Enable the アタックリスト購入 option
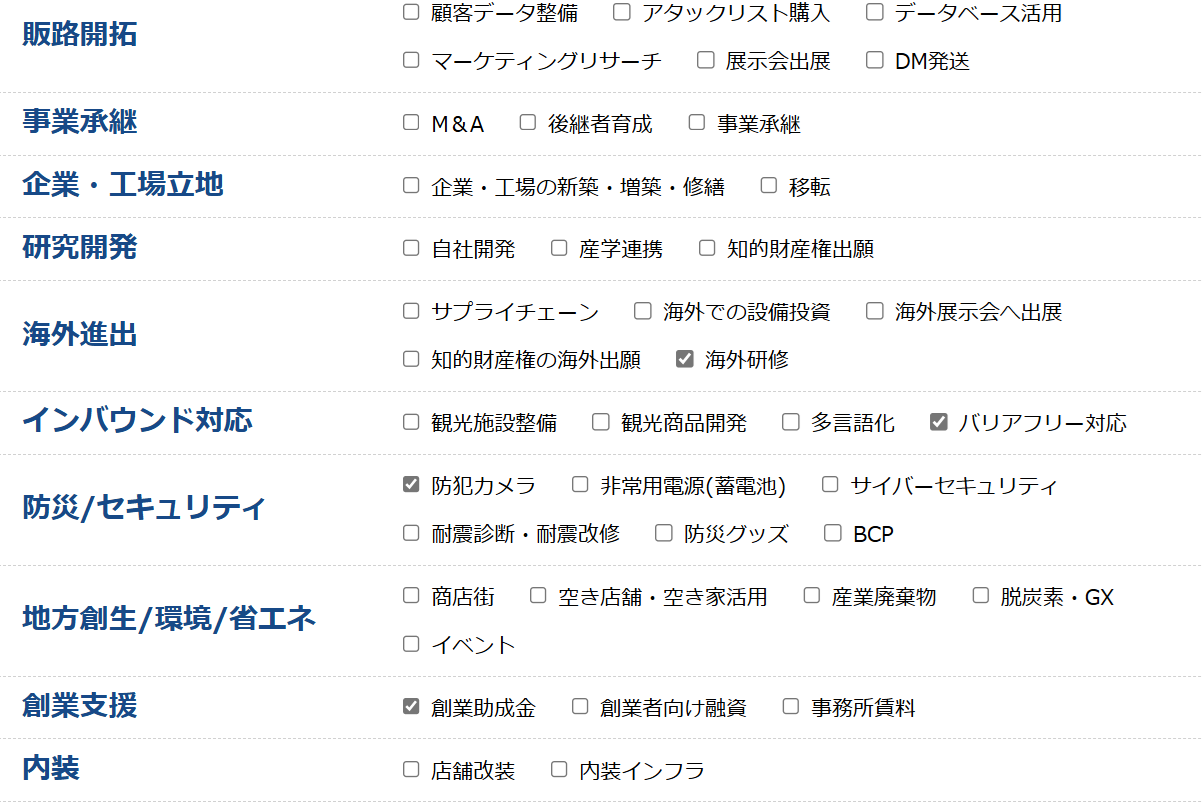 (622, 13)
